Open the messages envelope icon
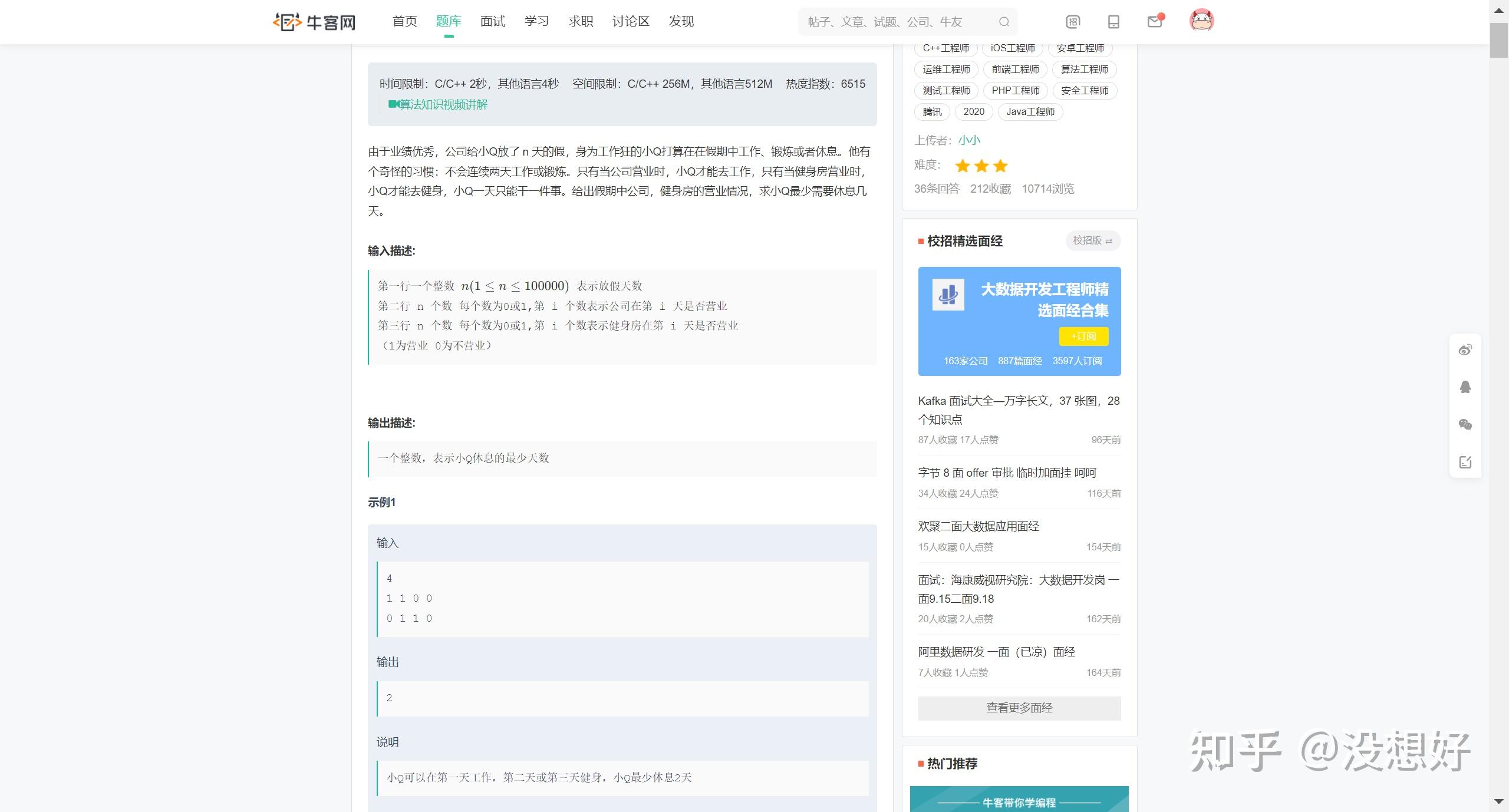 coord(1154,22)
